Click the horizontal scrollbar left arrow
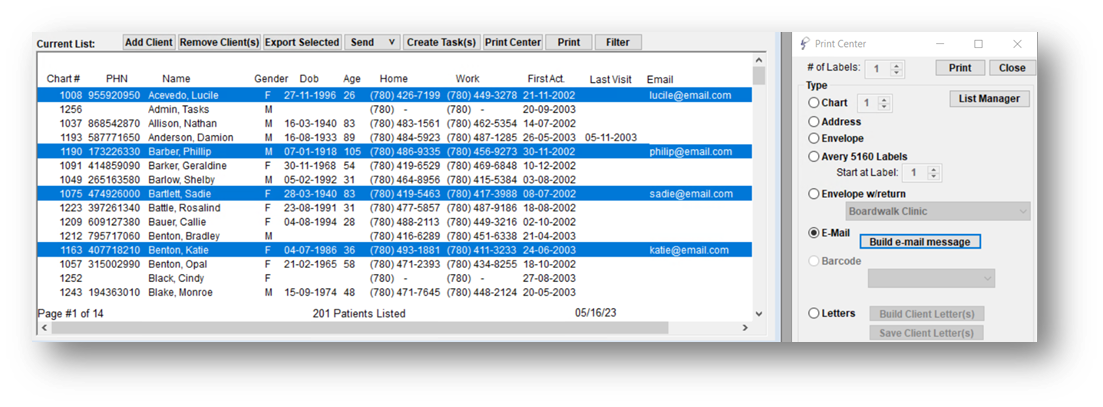Screen dimensions: 1103x407 coord(43,328)
